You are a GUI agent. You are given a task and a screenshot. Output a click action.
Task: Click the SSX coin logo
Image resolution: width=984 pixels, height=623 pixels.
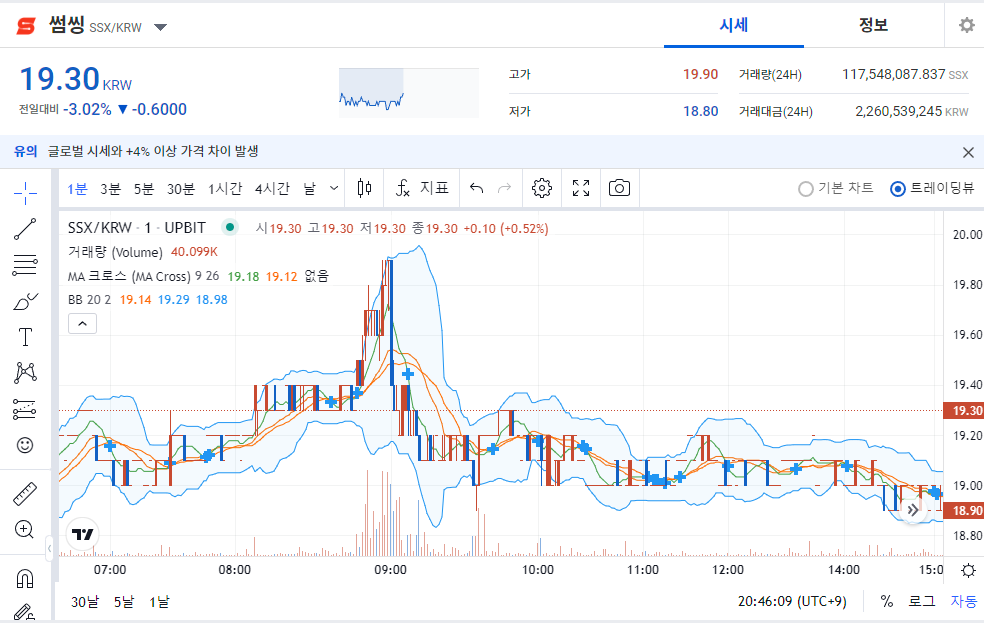[26, 26]
